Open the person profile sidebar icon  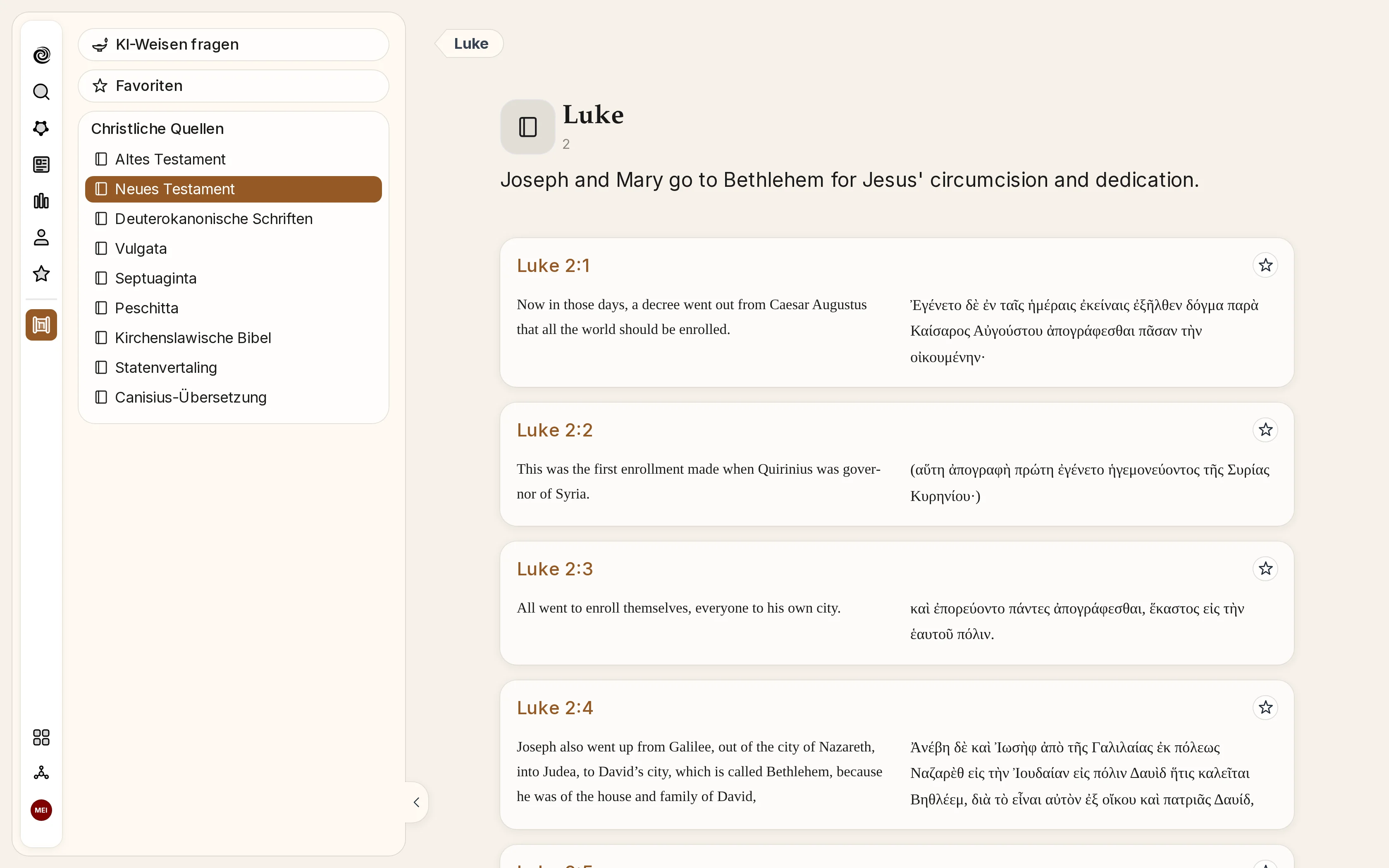click(41, 238)
